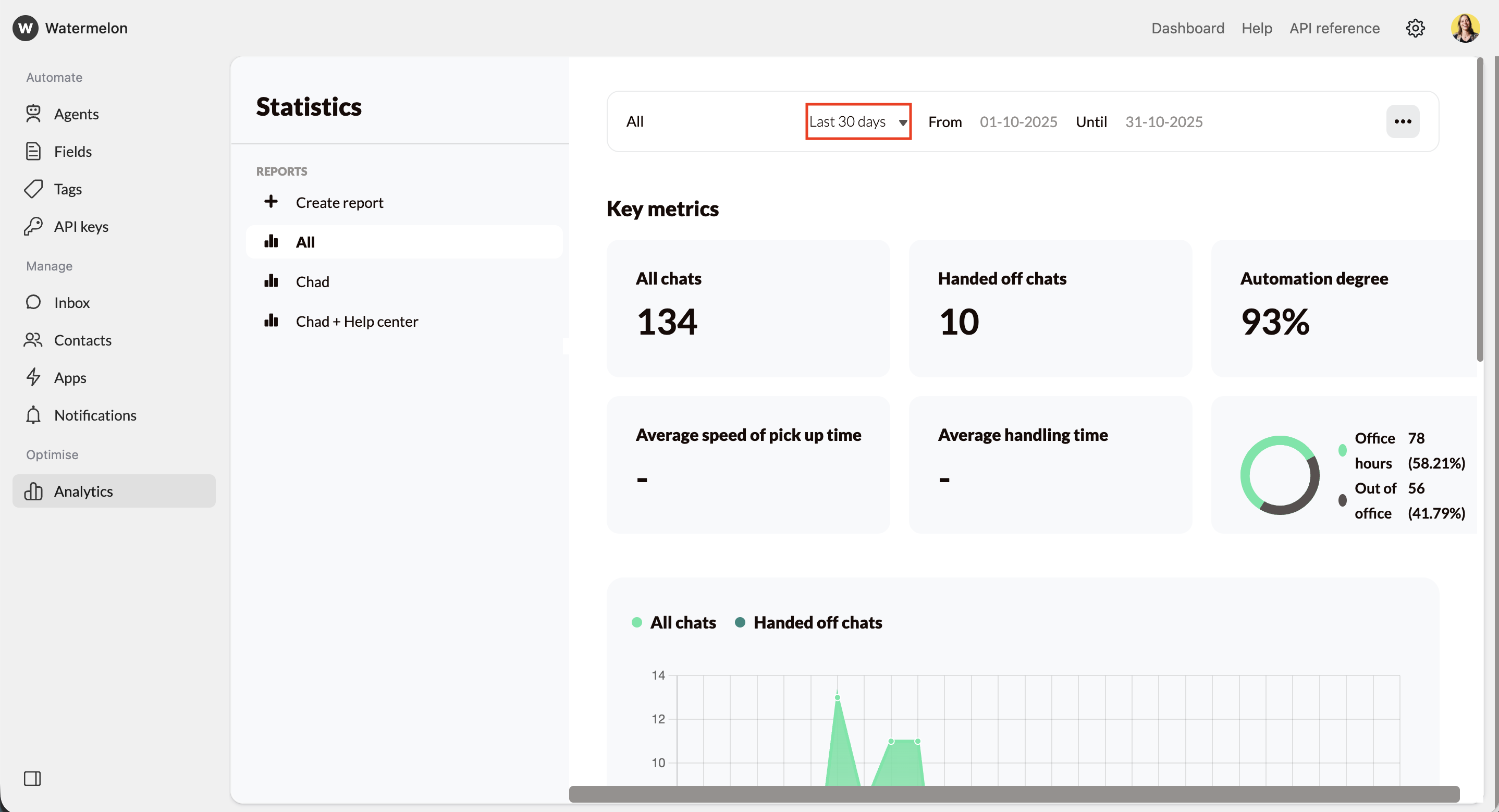Switch to the Chad report
This screenshot has width=1499, height=812.
click(x=312, y=281)
